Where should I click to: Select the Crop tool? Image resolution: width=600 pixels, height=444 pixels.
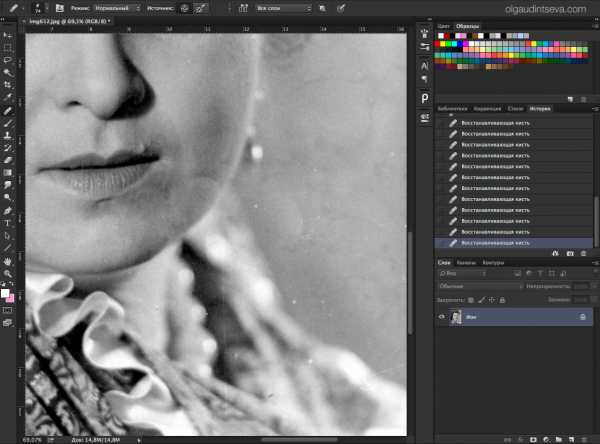click(x=7, y=85)
